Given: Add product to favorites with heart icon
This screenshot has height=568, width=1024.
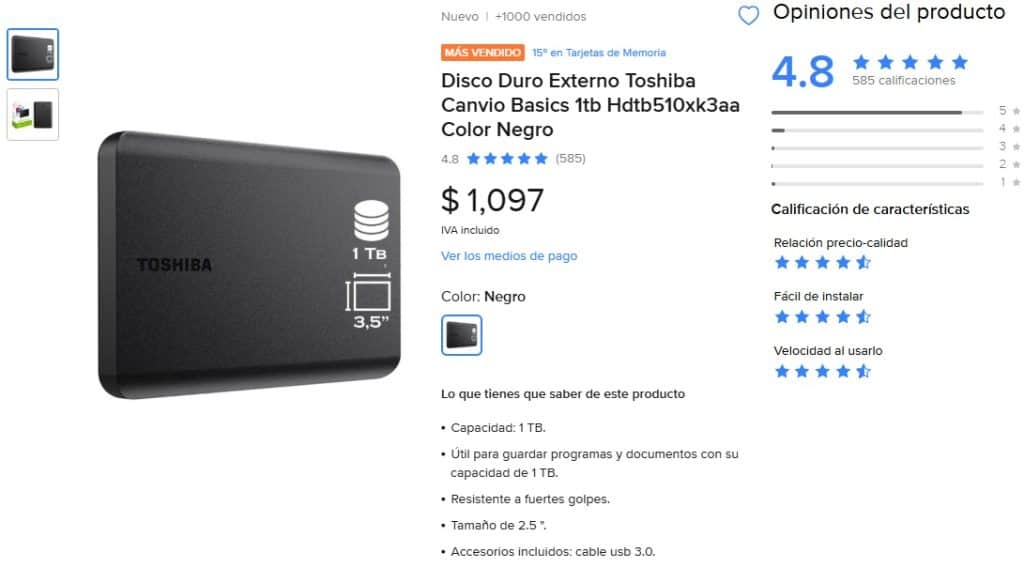Looking at the screenshot, I should [748, 15].
